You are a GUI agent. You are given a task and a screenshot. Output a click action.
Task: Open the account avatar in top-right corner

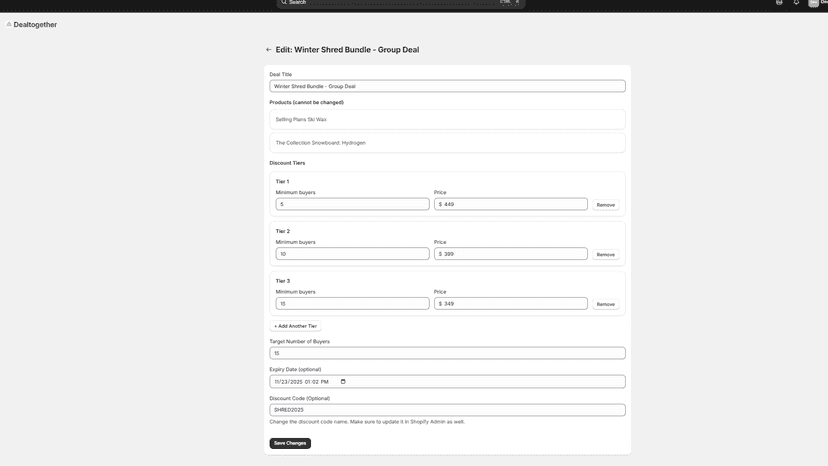(x=813, y=3)
